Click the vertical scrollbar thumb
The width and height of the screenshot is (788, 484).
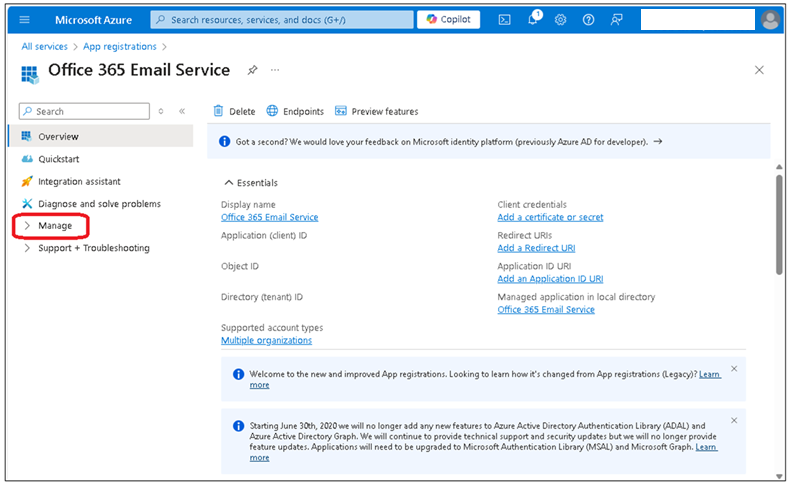[x=779, y=224]
